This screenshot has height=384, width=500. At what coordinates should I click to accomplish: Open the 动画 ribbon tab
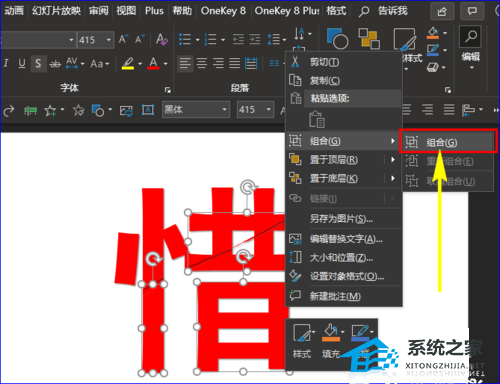(14, 11)
